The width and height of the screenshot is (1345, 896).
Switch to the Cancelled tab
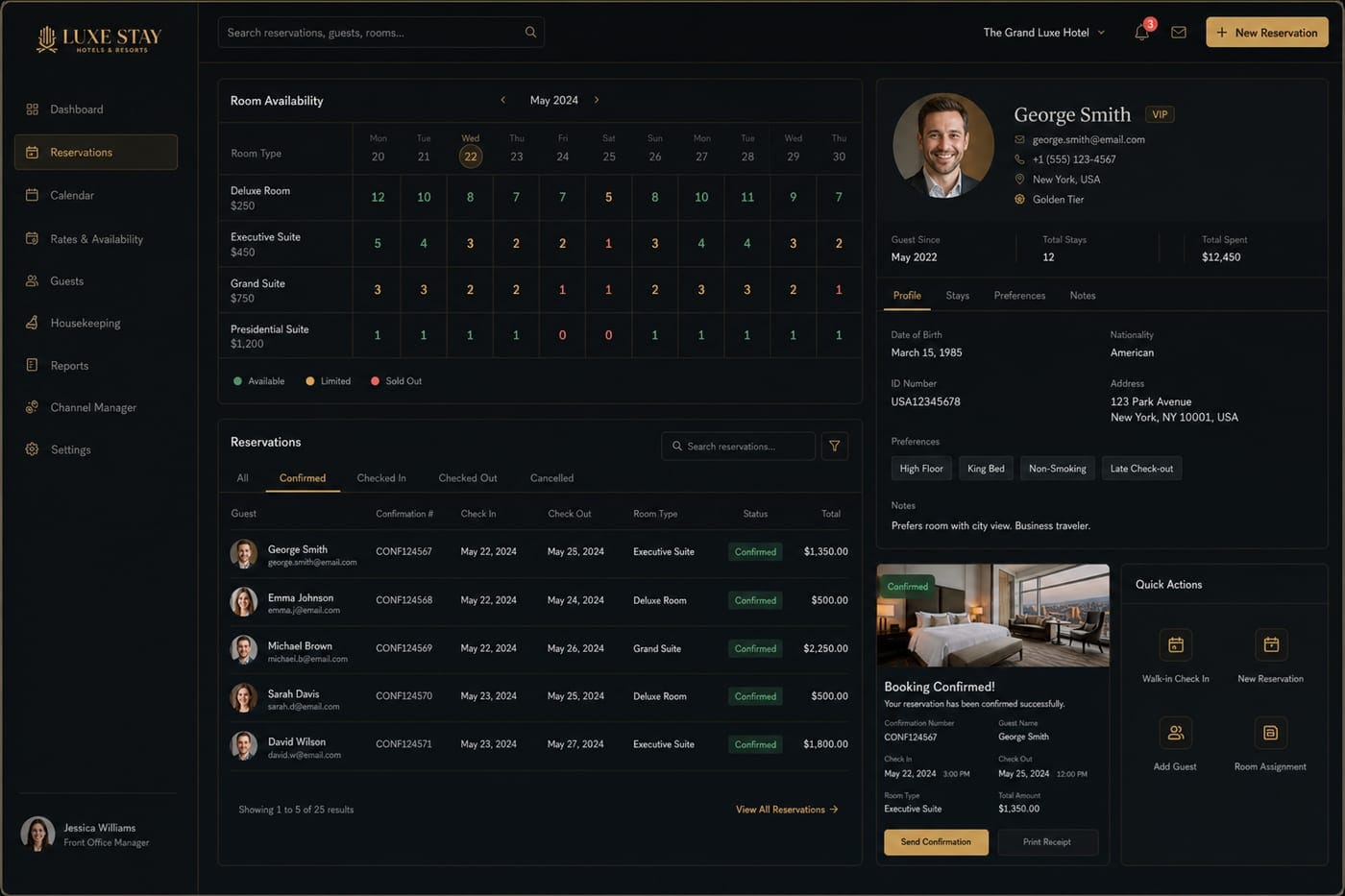[x=551, y=478]
